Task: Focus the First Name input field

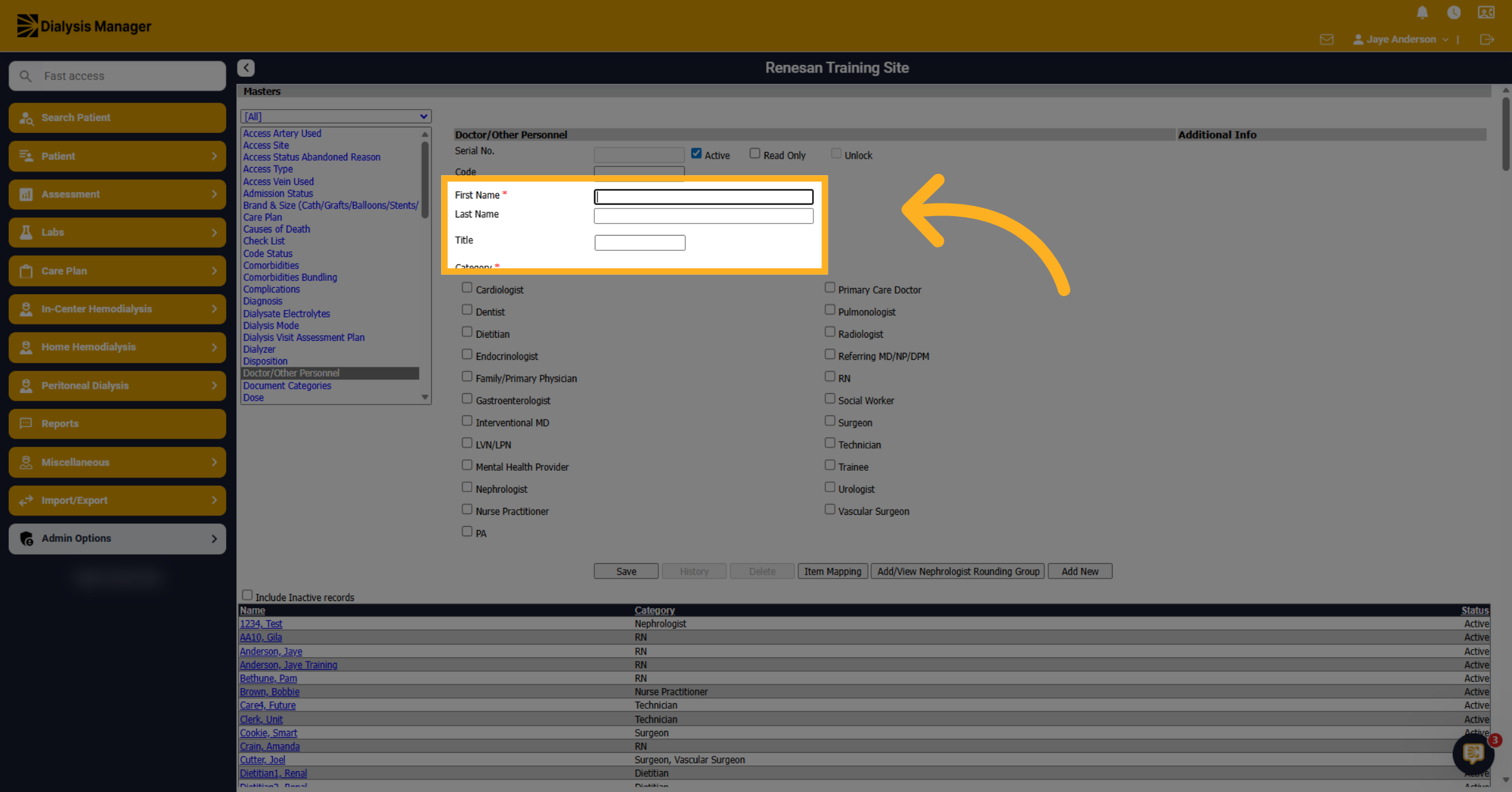Action: tap(704, 197)
